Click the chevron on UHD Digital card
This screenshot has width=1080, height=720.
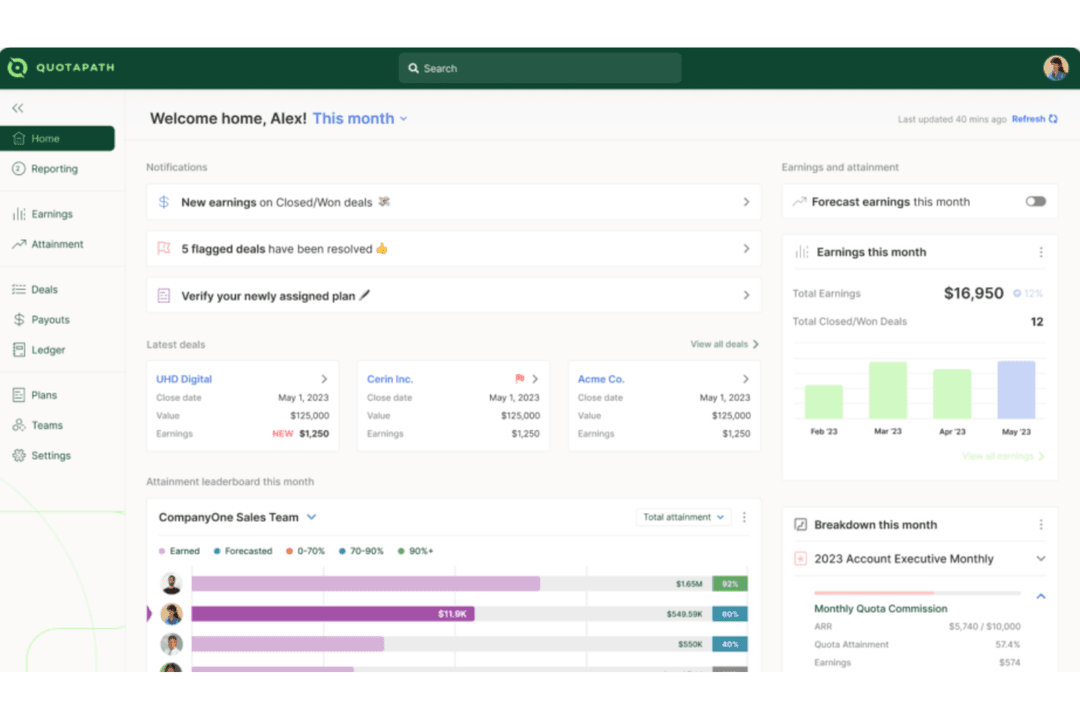click(x=324, y=379)
